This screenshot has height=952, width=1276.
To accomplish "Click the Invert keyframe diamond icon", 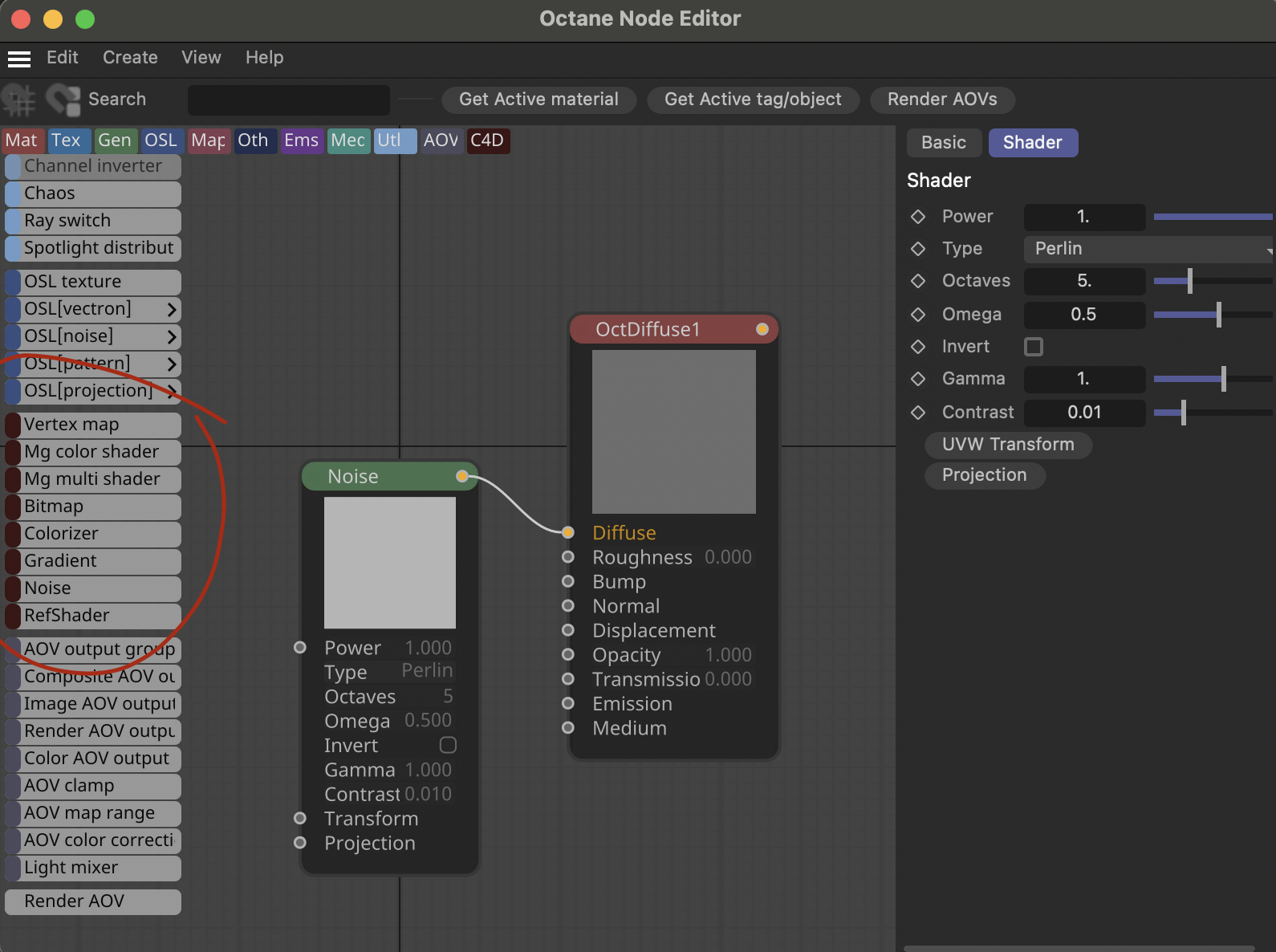I will (x=918, y=347).
